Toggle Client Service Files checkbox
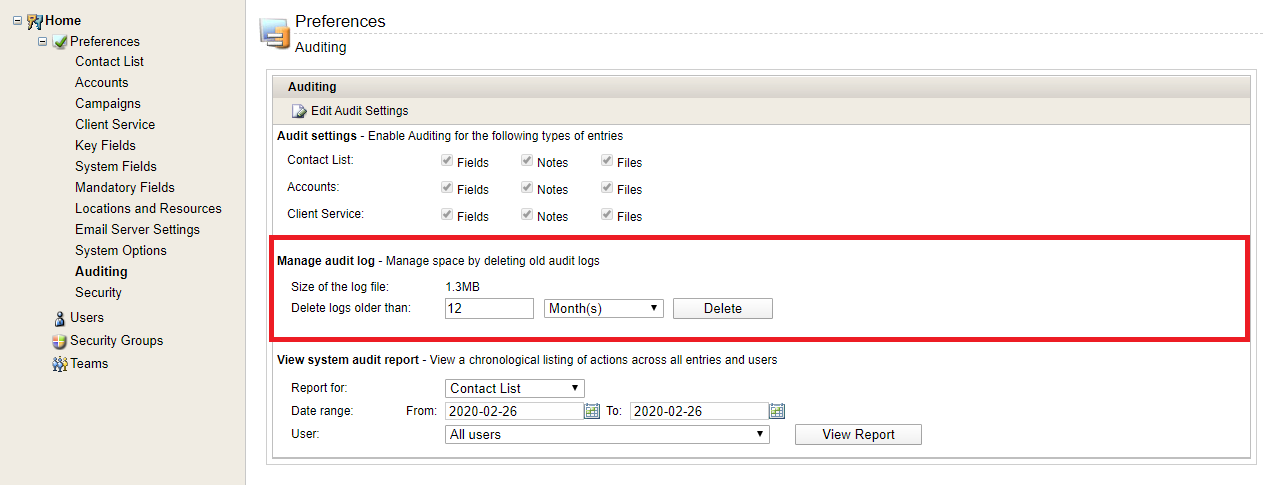This screenshot has height=486, width=1272. 606,215
